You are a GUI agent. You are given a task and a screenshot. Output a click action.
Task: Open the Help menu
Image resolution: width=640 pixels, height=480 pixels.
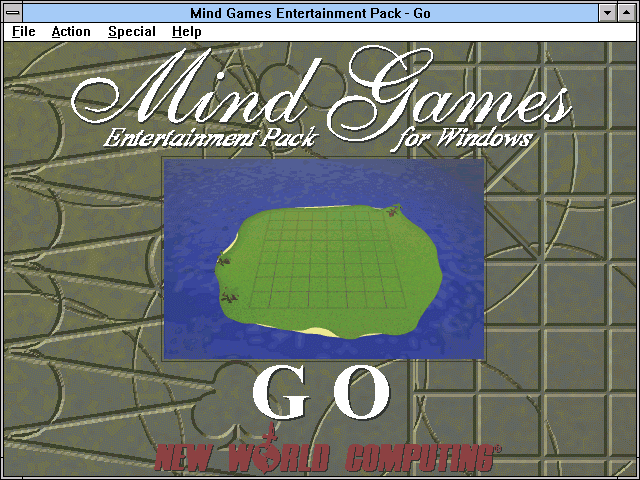coord(187,32)
